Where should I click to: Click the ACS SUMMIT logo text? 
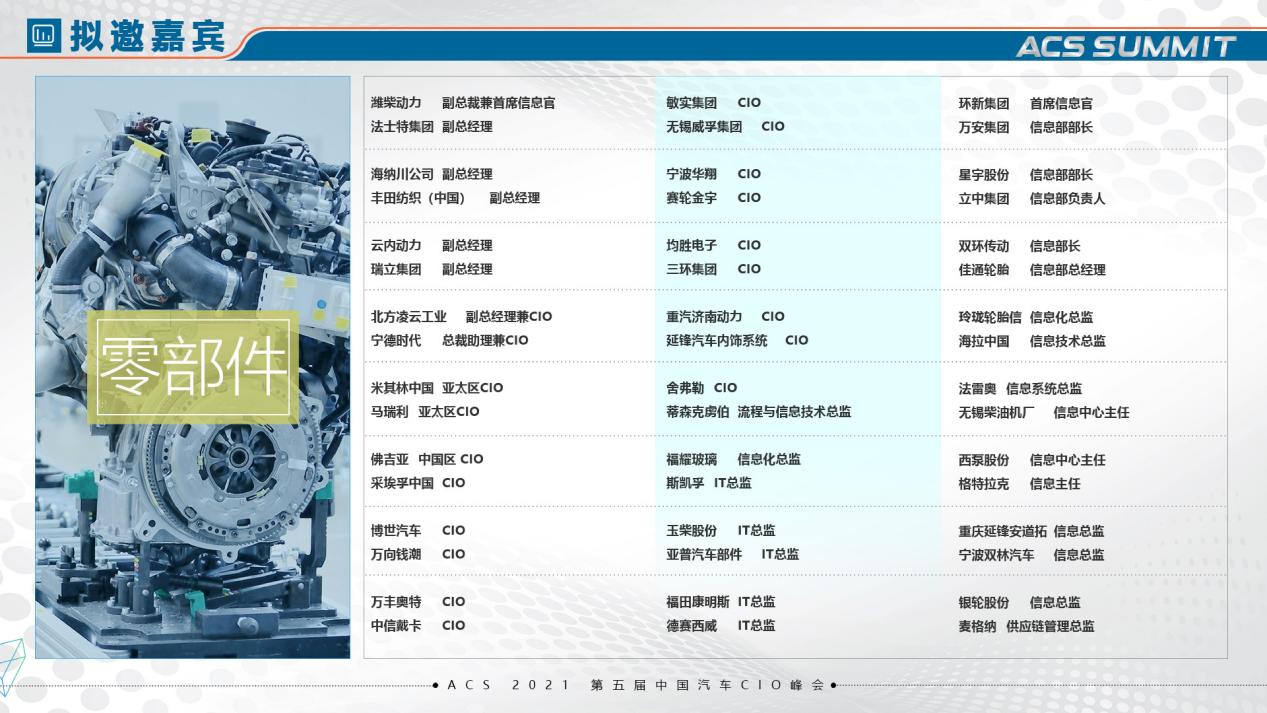(x=1125, y=46)
